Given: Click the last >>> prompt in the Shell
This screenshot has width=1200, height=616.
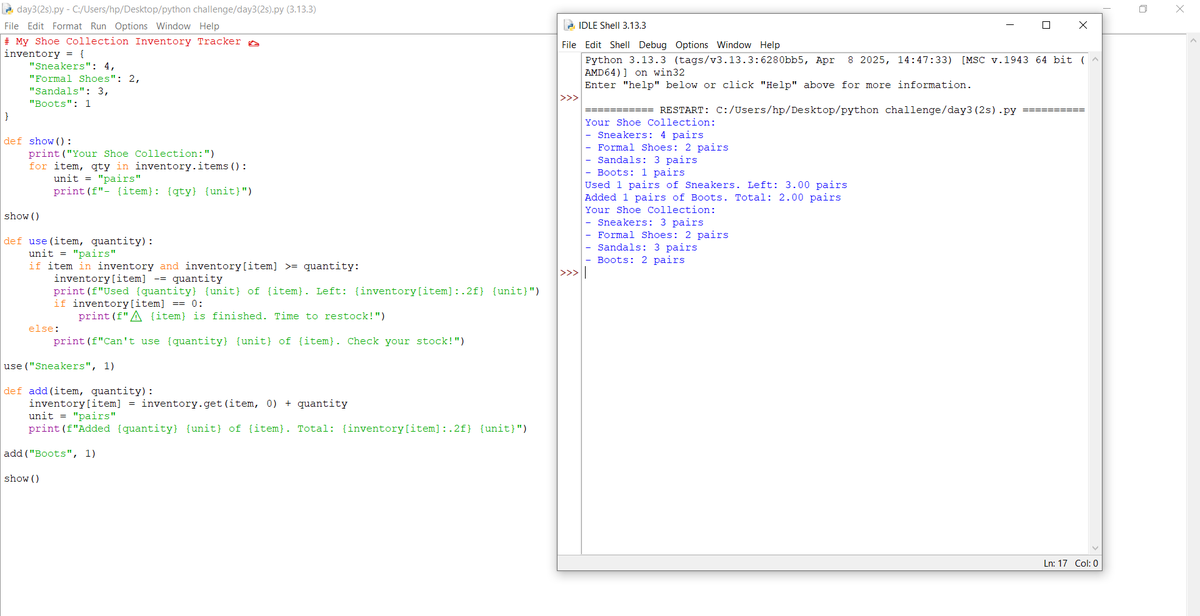Looking at the screenshot, I should pyautogui.click(x=569, y=273).
